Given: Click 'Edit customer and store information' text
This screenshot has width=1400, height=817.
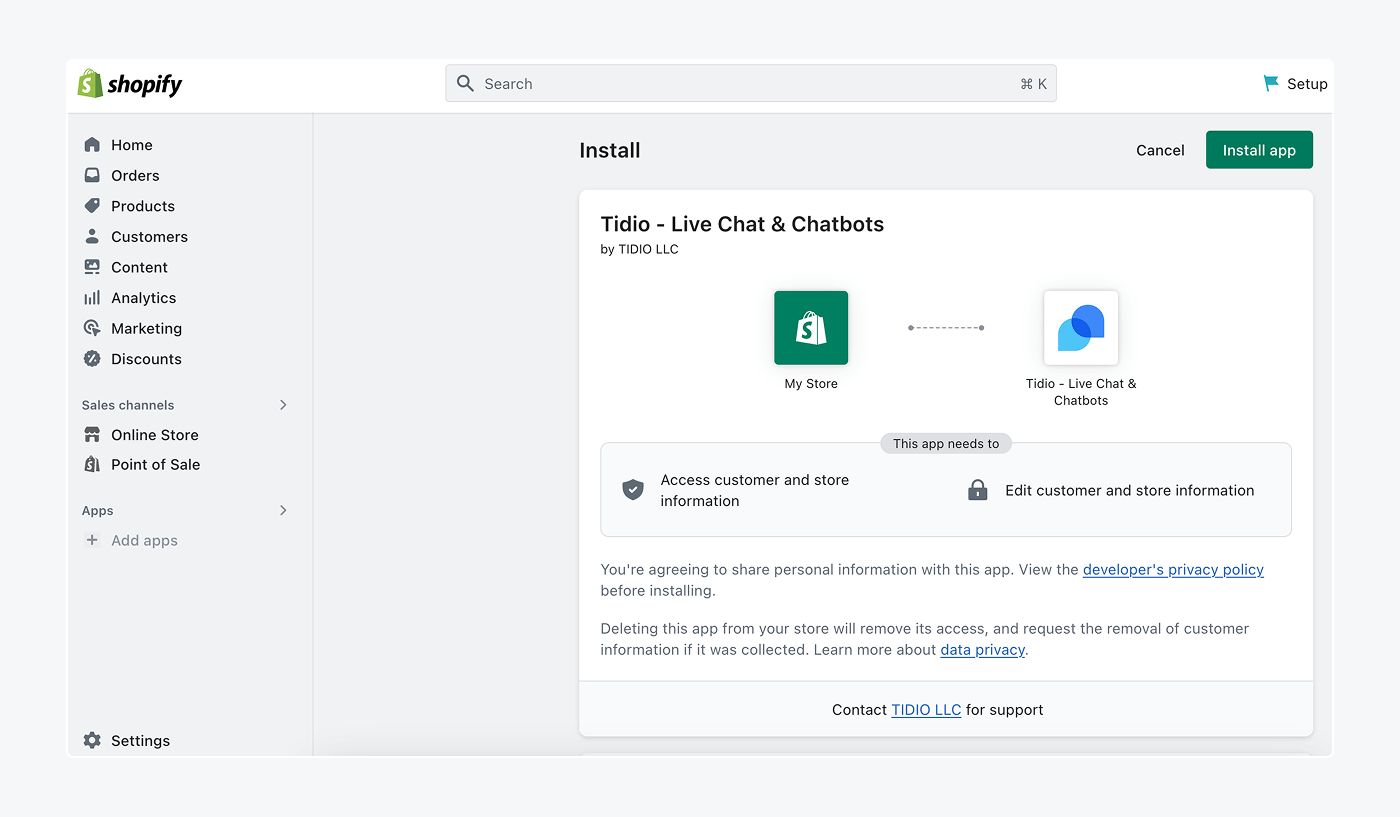Looking at the screenshot, I should [1129, 490].
